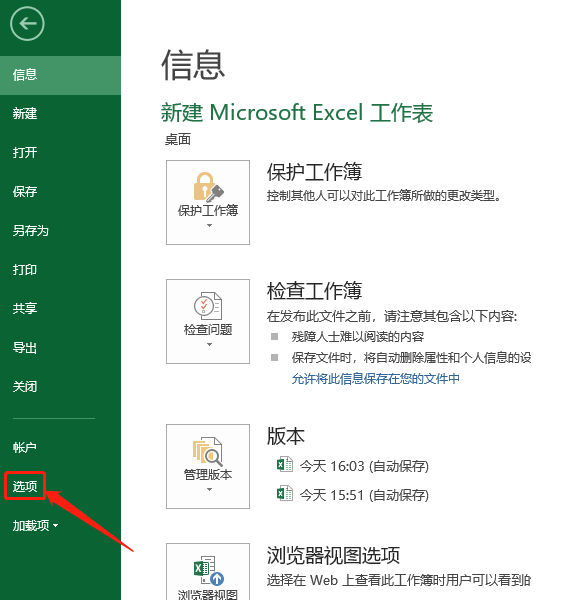This screenshot has height=601, width=569.
Task: Click Excel file icon beside 今天 16:03
Action: click(285, 465)
